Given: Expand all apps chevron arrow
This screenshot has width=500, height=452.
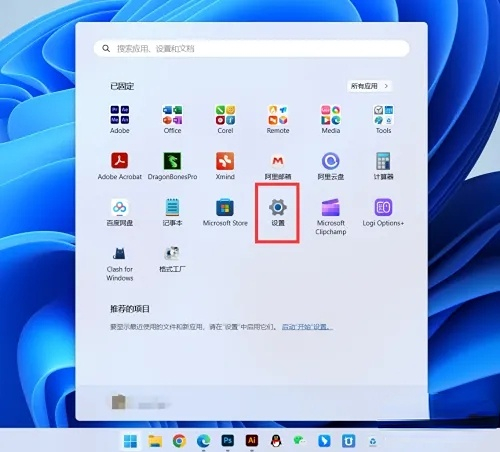Looking at the screenshot, I should 386,86.
